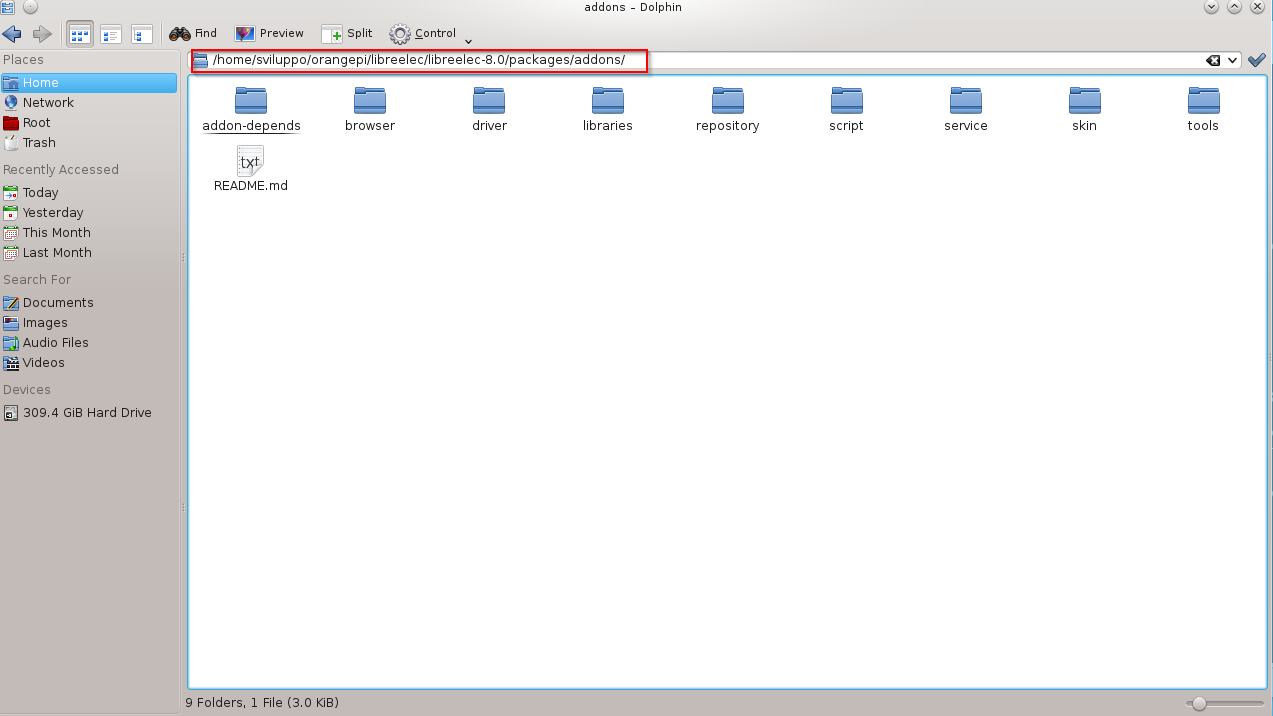Browse files modified Yesterday

point(53,212)
